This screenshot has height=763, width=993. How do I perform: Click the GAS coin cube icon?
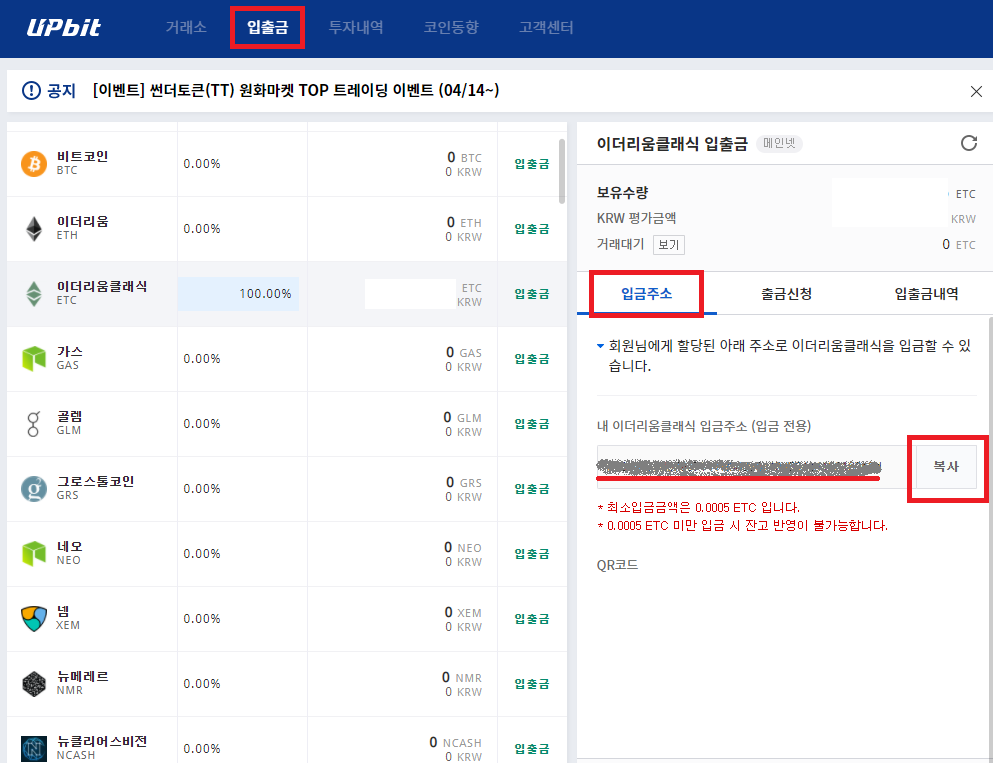34,358
